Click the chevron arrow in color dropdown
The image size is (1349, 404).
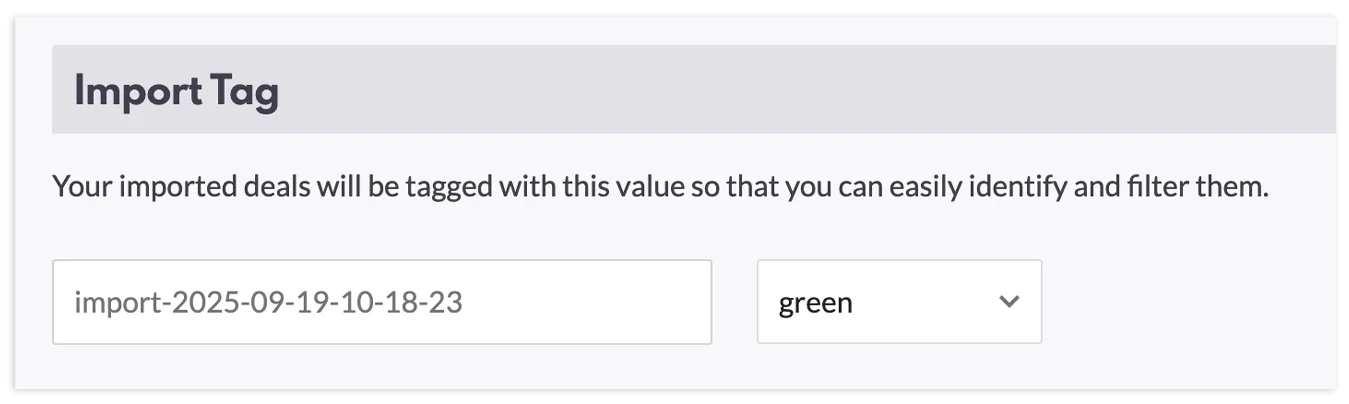1009,302
